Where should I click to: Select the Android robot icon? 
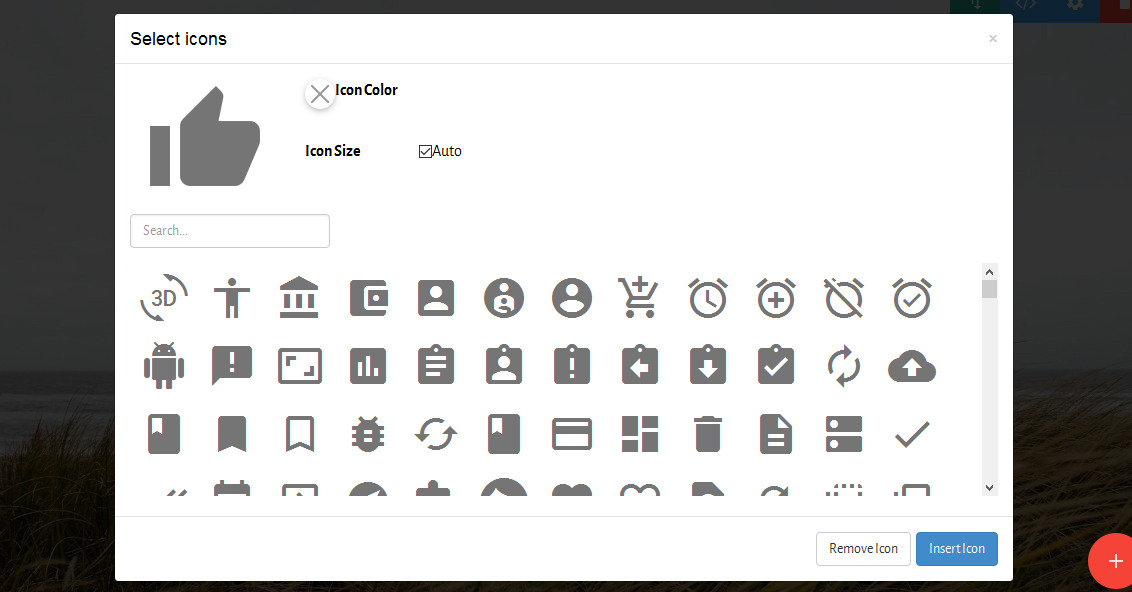(164, 366)
